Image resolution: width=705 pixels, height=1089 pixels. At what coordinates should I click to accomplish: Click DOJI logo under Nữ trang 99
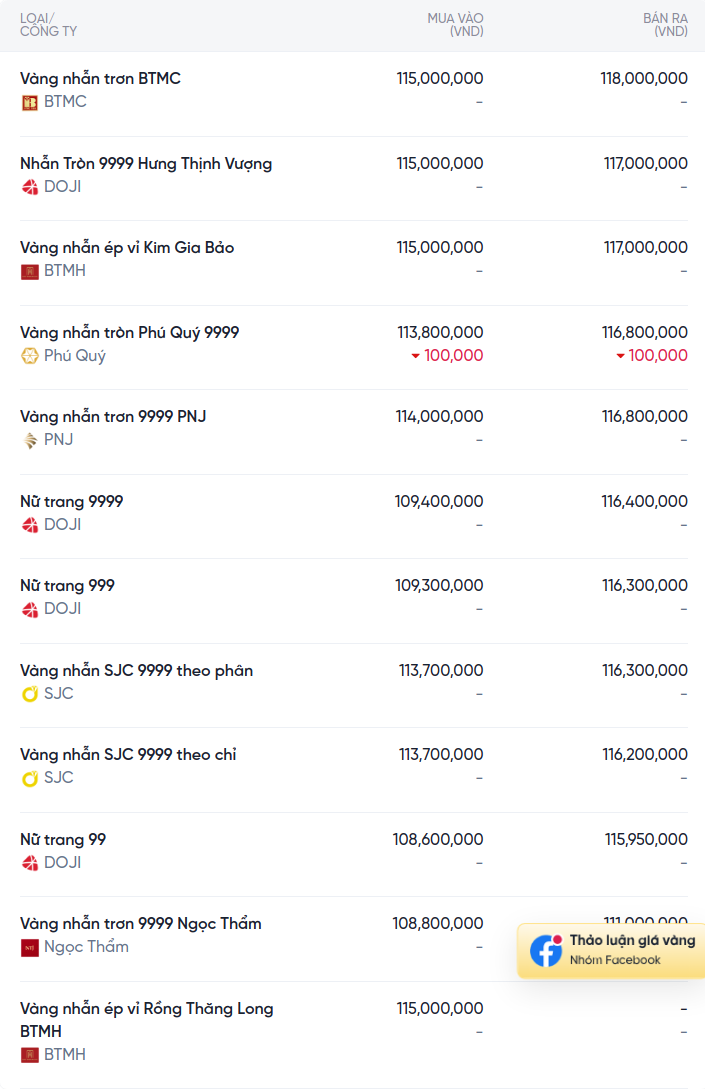pyautogui.click(x=29, y=863)
